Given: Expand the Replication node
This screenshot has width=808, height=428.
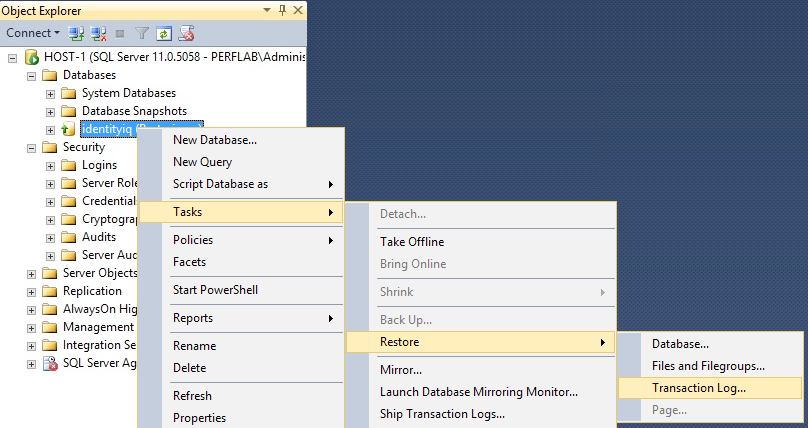Looking at the screenshot, I should tap(31, 292).
